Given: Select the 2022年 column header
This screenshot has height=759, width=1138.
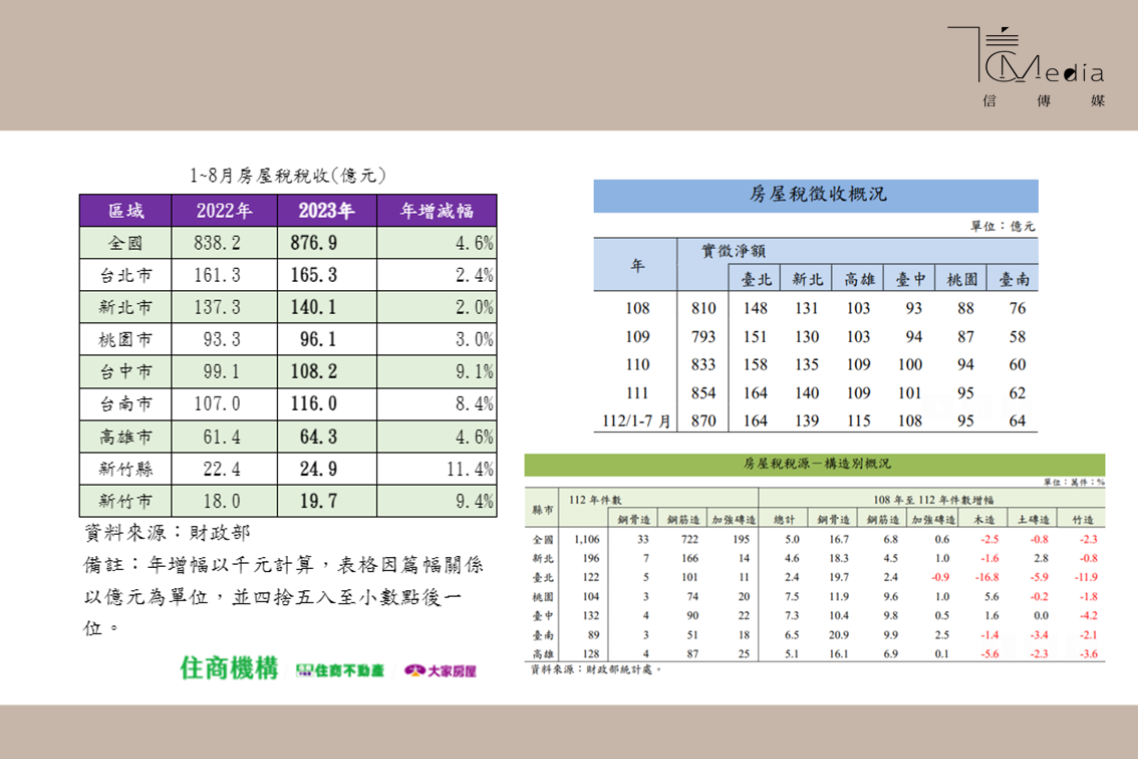Looking at the screenshot, I should 224,211.
